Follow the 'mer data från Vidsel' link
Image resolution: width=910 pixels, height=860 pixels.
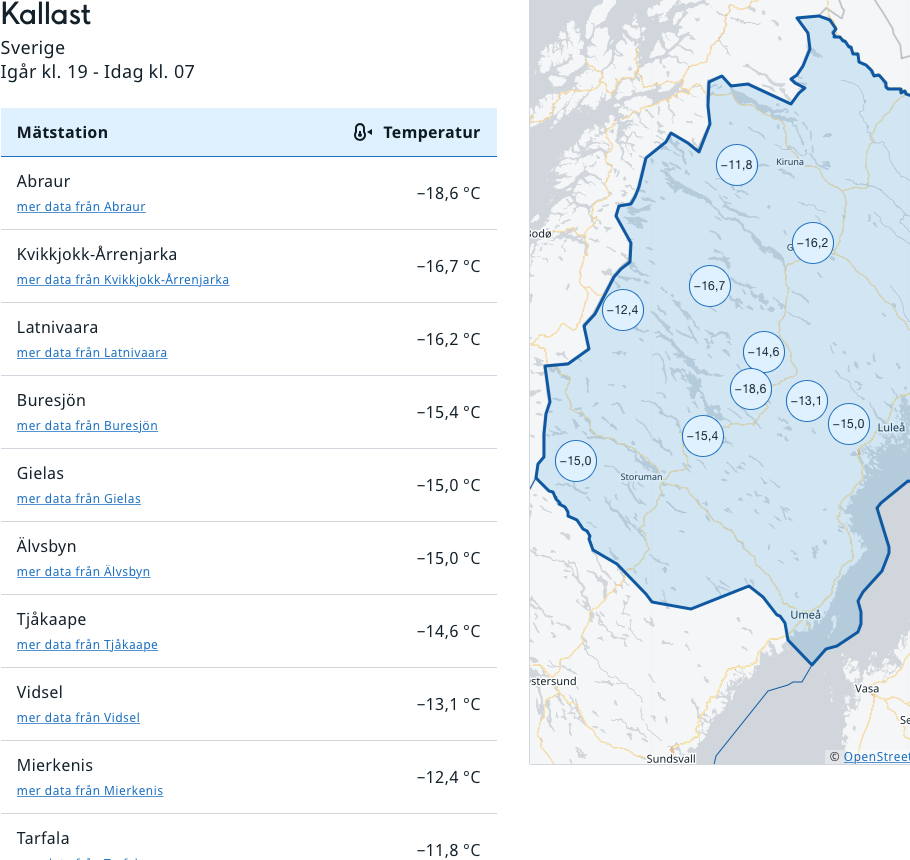(x=78, y=718)
